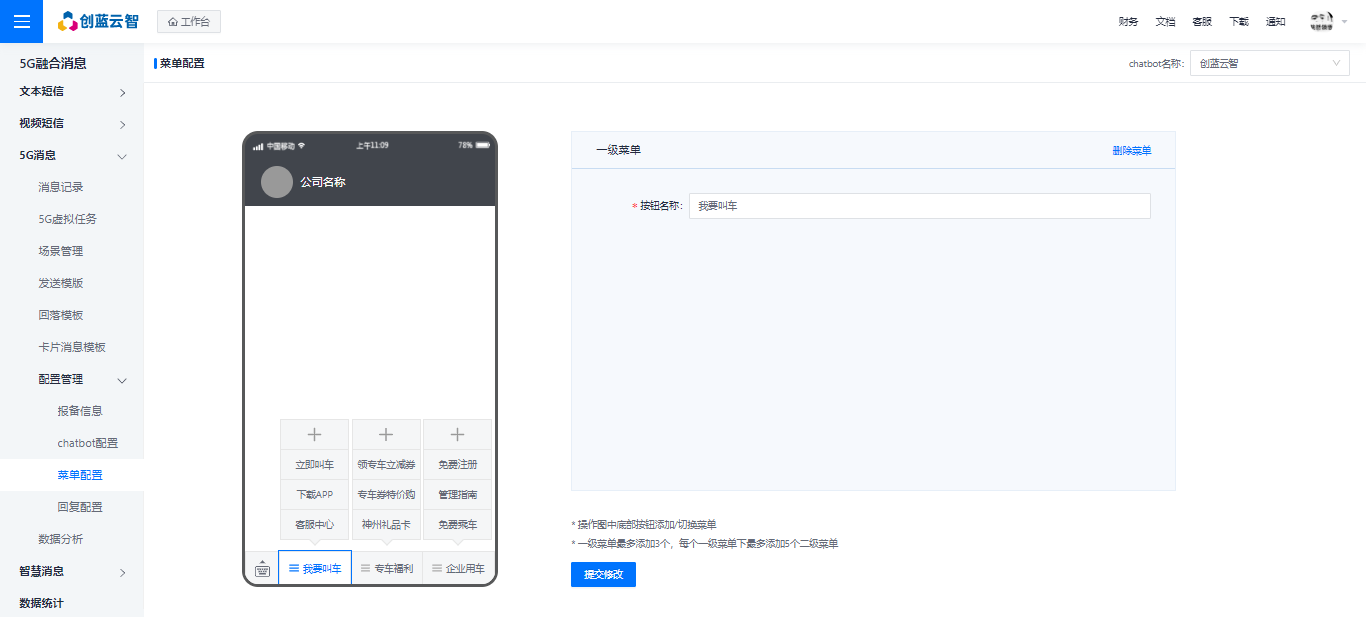
Task: Select the 企业用车 first-level menu tab
Action: (458, 568)
